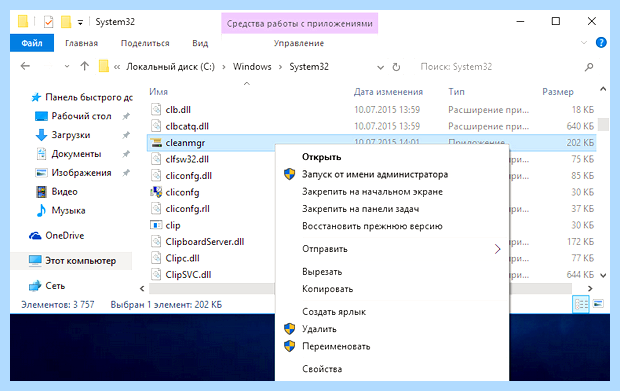Switch to details view icon in status bar
The height and width of the screenshot is (391, 620).
click(581, 304)
